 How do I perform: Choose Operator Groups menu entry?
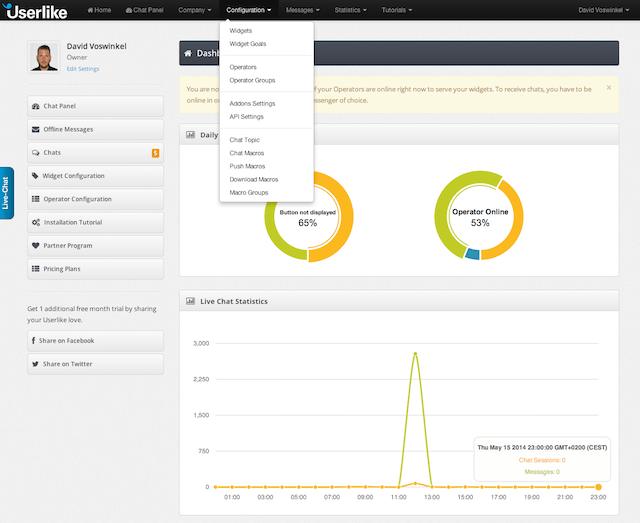[252, 80]
